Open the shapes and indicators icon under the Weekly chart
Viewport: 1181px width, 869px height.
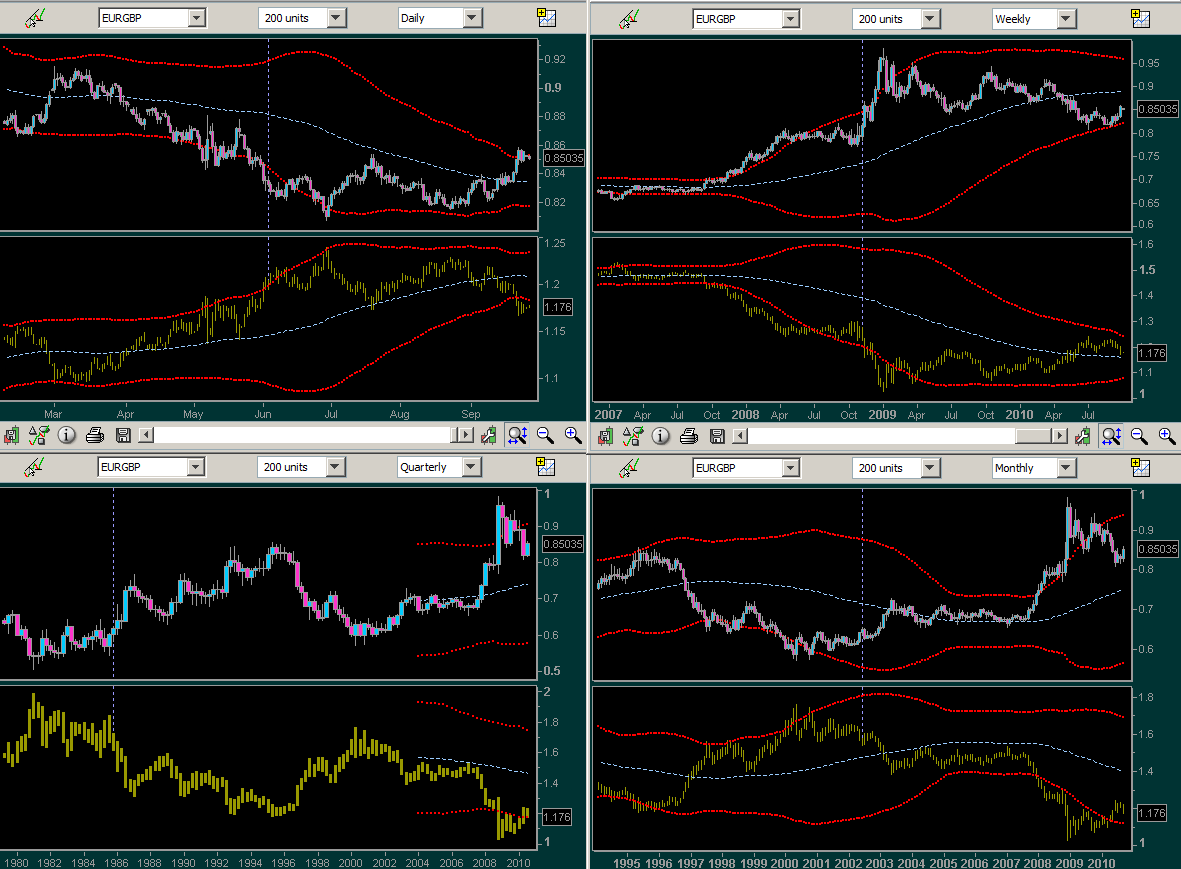click(x=633, y=436)
